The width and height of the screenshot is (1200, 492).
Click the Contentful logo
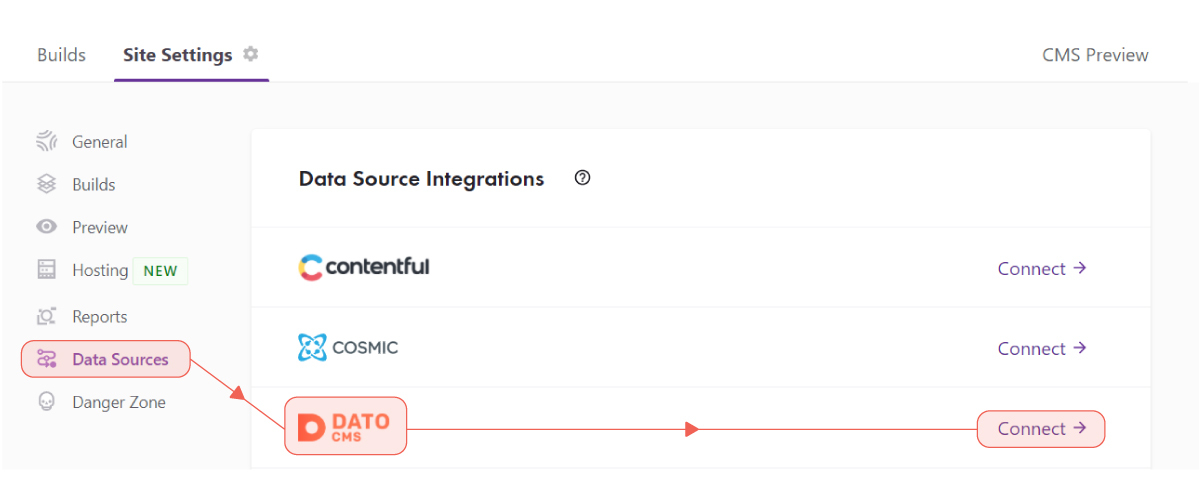[x=364, y=267]
